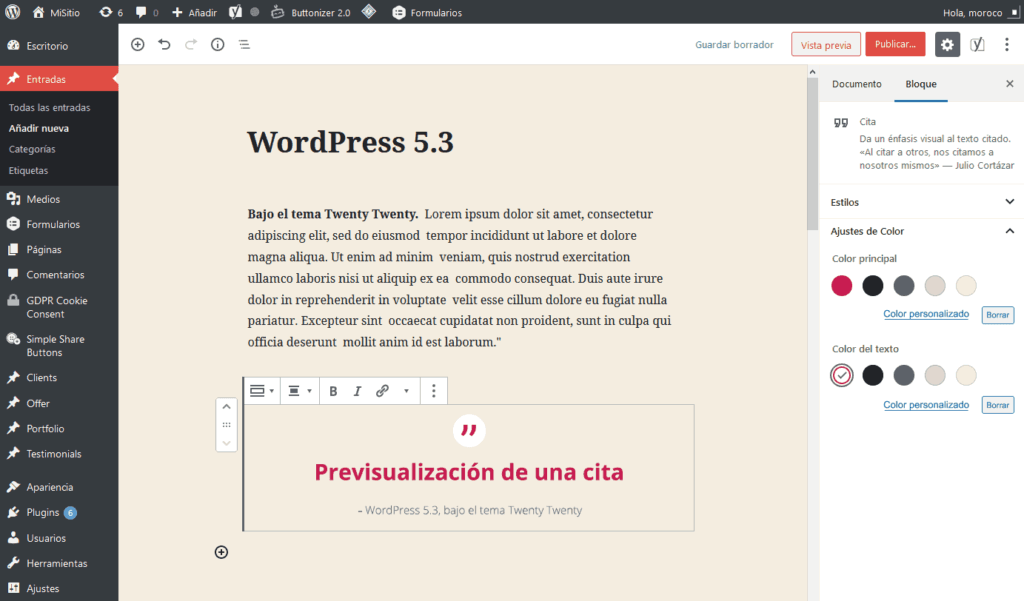This screenshot has height=601, width=1024.
Task: Open the content structure info icon
Action: click(217, 45)
